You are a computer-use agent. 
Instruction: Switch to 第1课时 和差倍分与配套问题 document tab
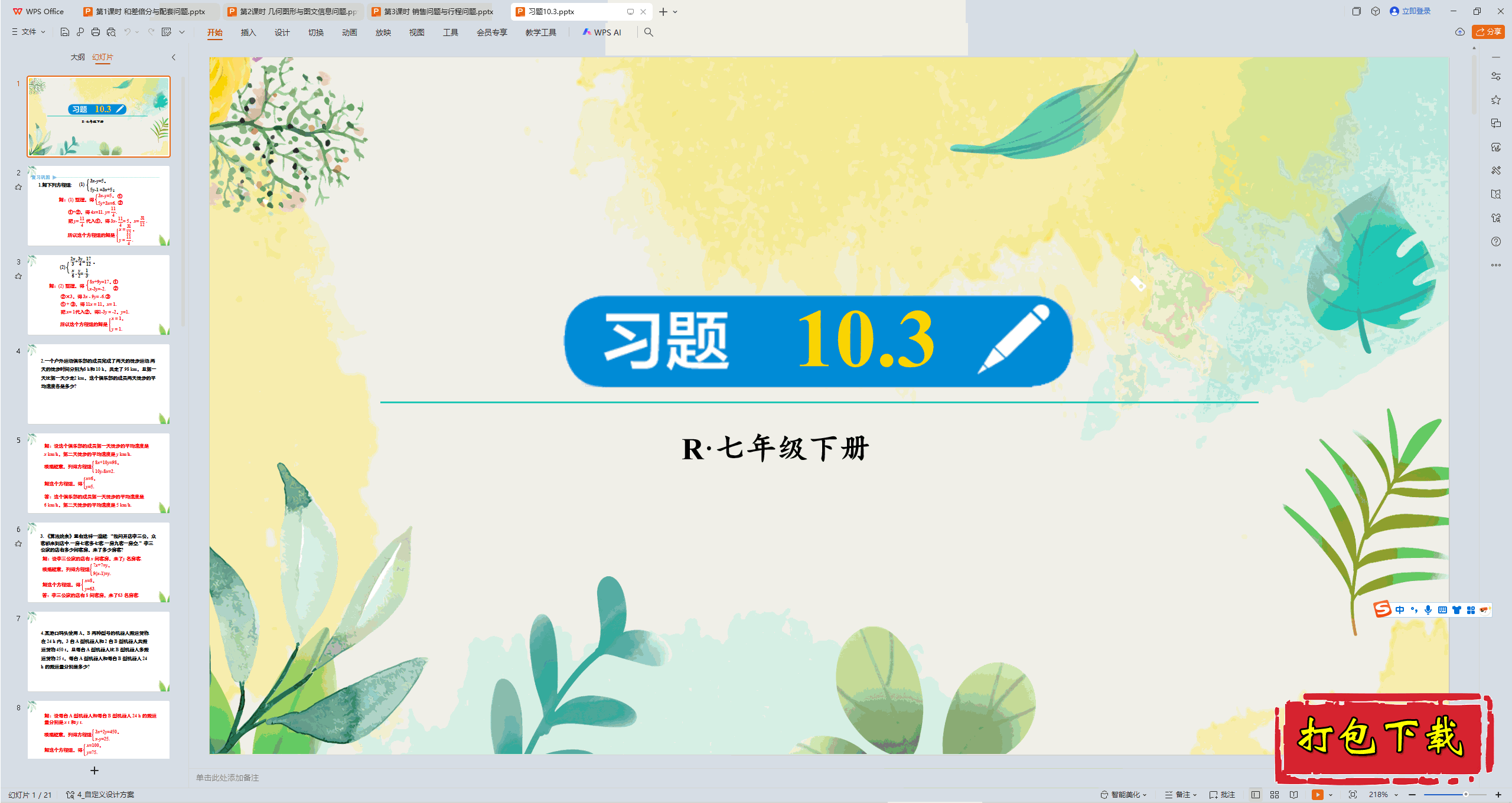pos(149,11)
